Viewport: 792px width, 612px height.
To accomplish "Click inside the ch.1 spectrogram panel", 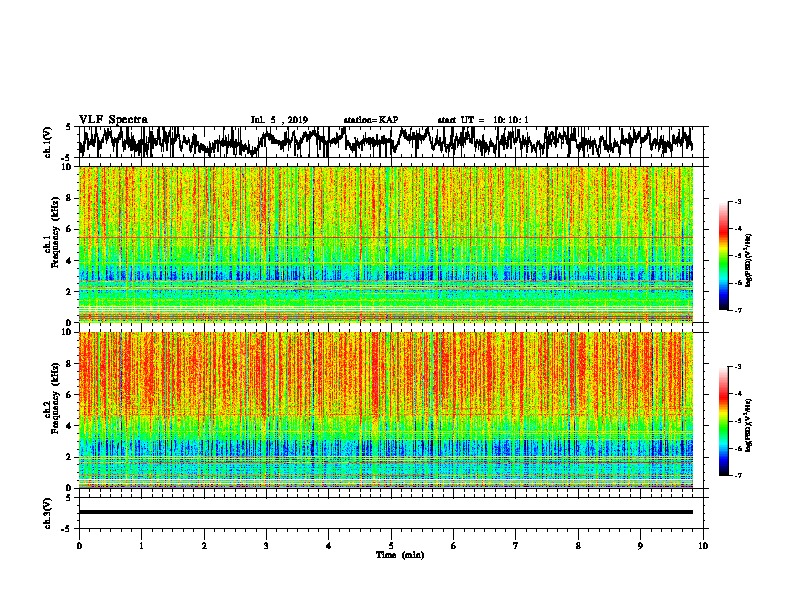I will pyautogui.click(x=386, y=244).
